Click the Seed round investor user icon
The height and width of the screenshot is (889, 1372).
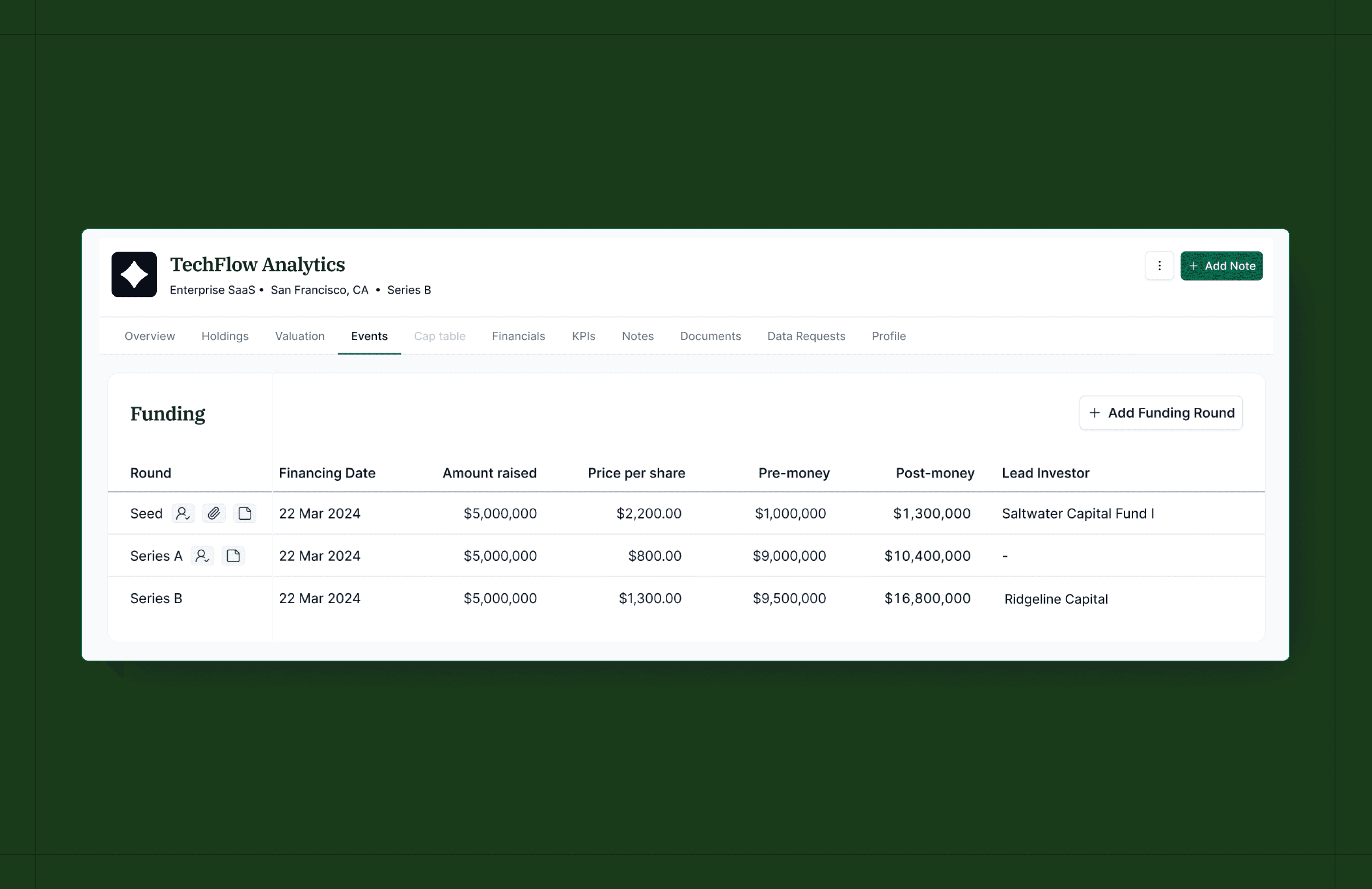[x=183, y=513]
